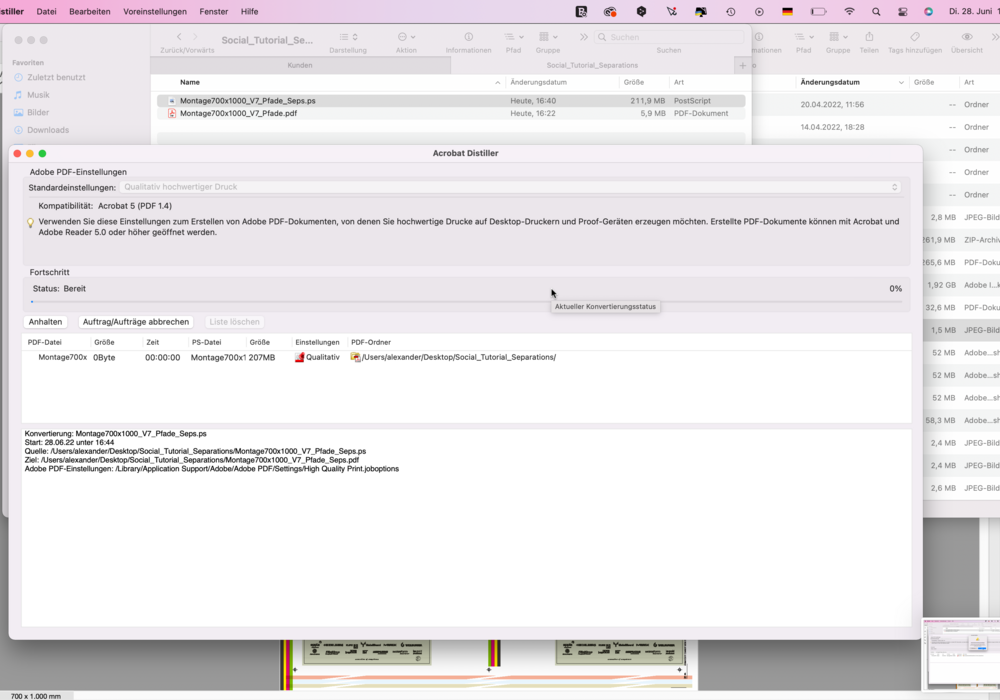Viewport: 1000px width, 700px height.
Task: Expand hidden Finder toolbar items chevron
Action: pyautogui.click(x=584, y=37)
